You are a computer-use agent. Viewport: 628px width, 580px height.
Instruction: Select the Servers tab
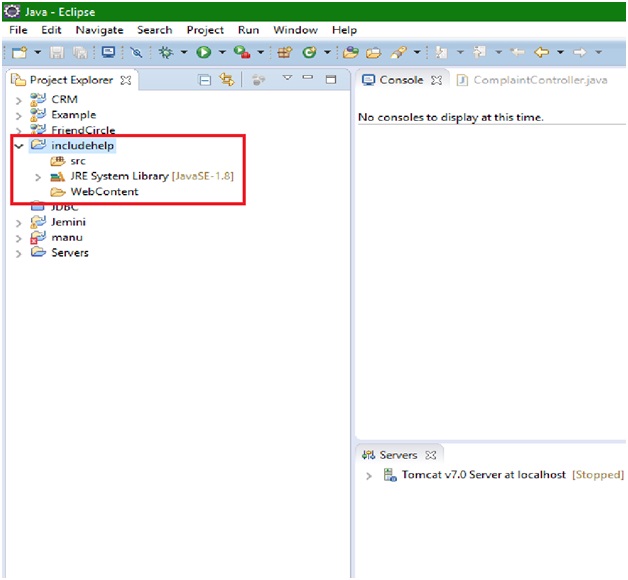397,455
